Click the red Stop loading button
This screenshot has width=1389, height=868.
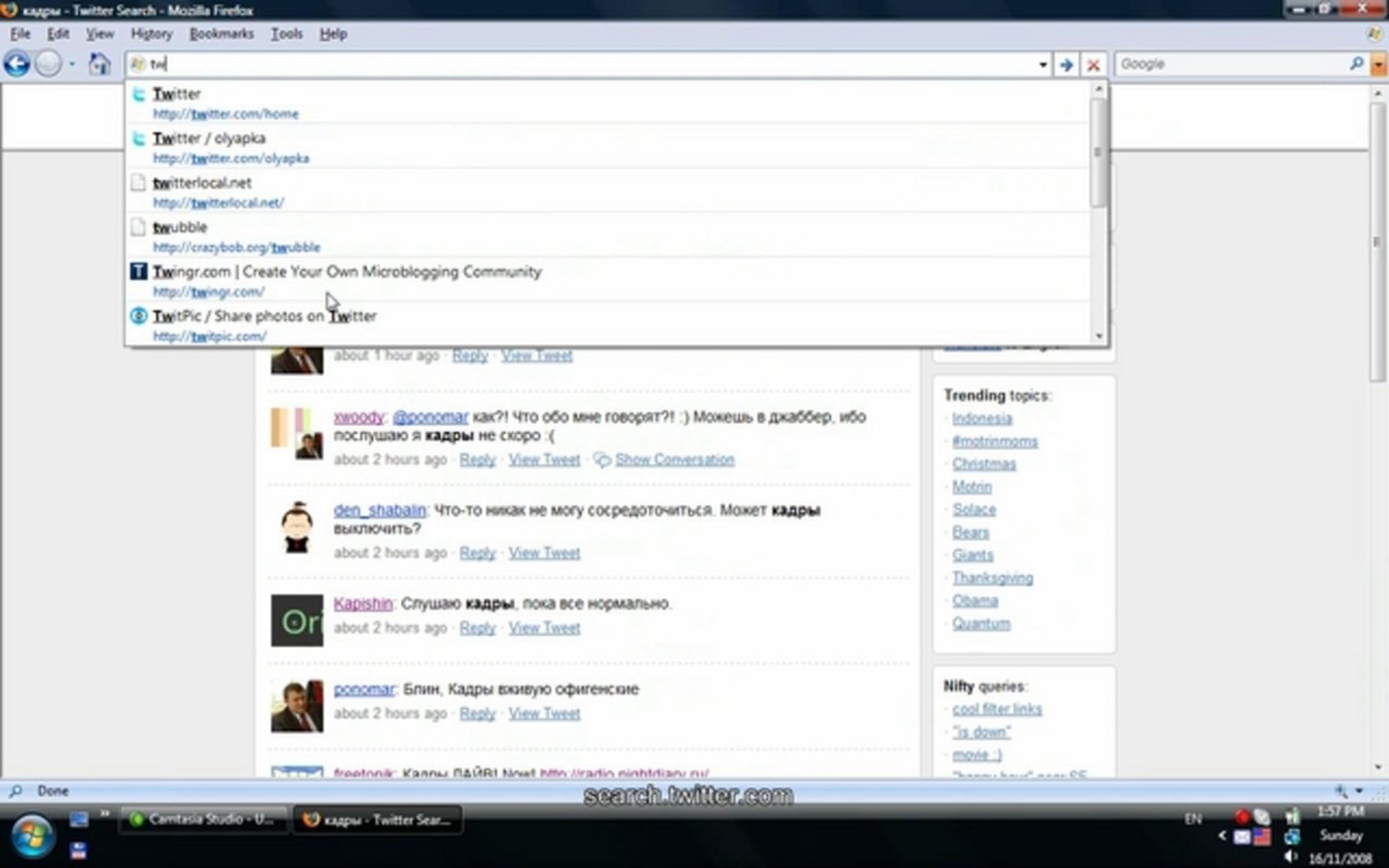click(x=1093, y=65)
